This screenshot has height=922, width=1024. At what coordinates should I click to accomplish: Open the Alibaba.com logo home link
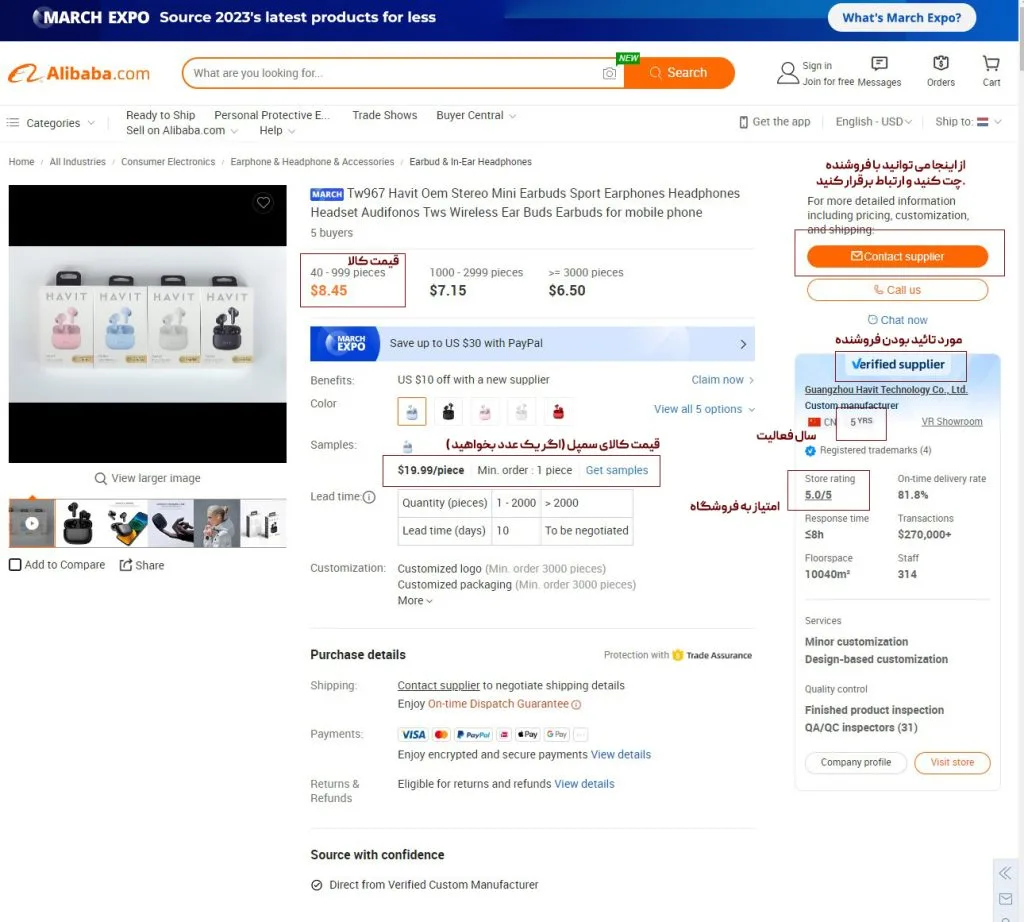coord(79,73)
